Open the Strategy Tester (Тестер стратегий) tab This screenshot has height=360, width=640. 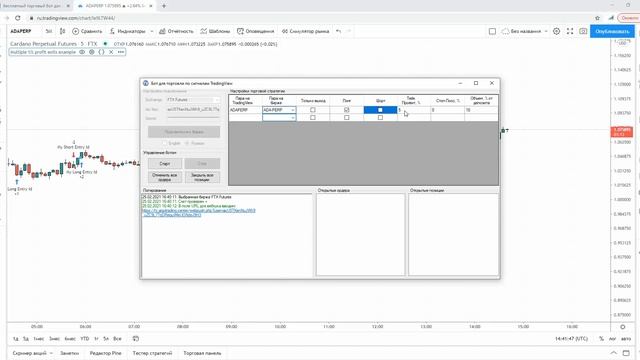(152, 353)
